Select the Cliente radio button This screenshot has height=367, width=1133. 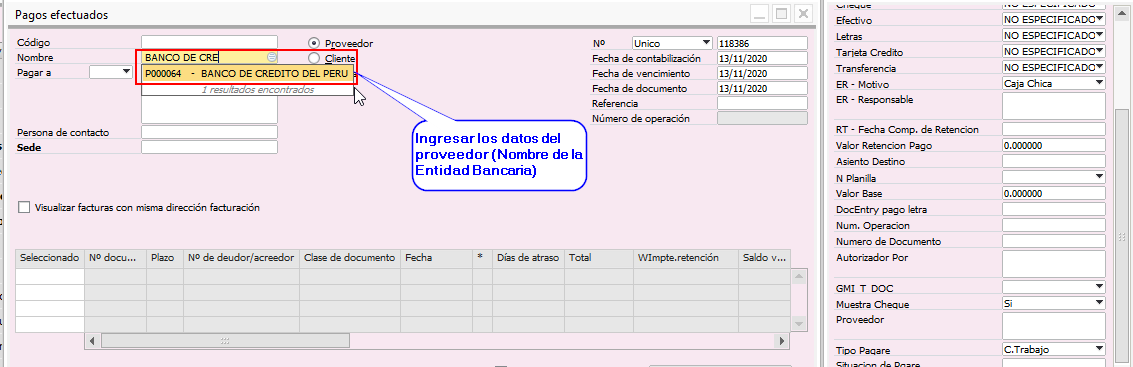coord(314,58)
